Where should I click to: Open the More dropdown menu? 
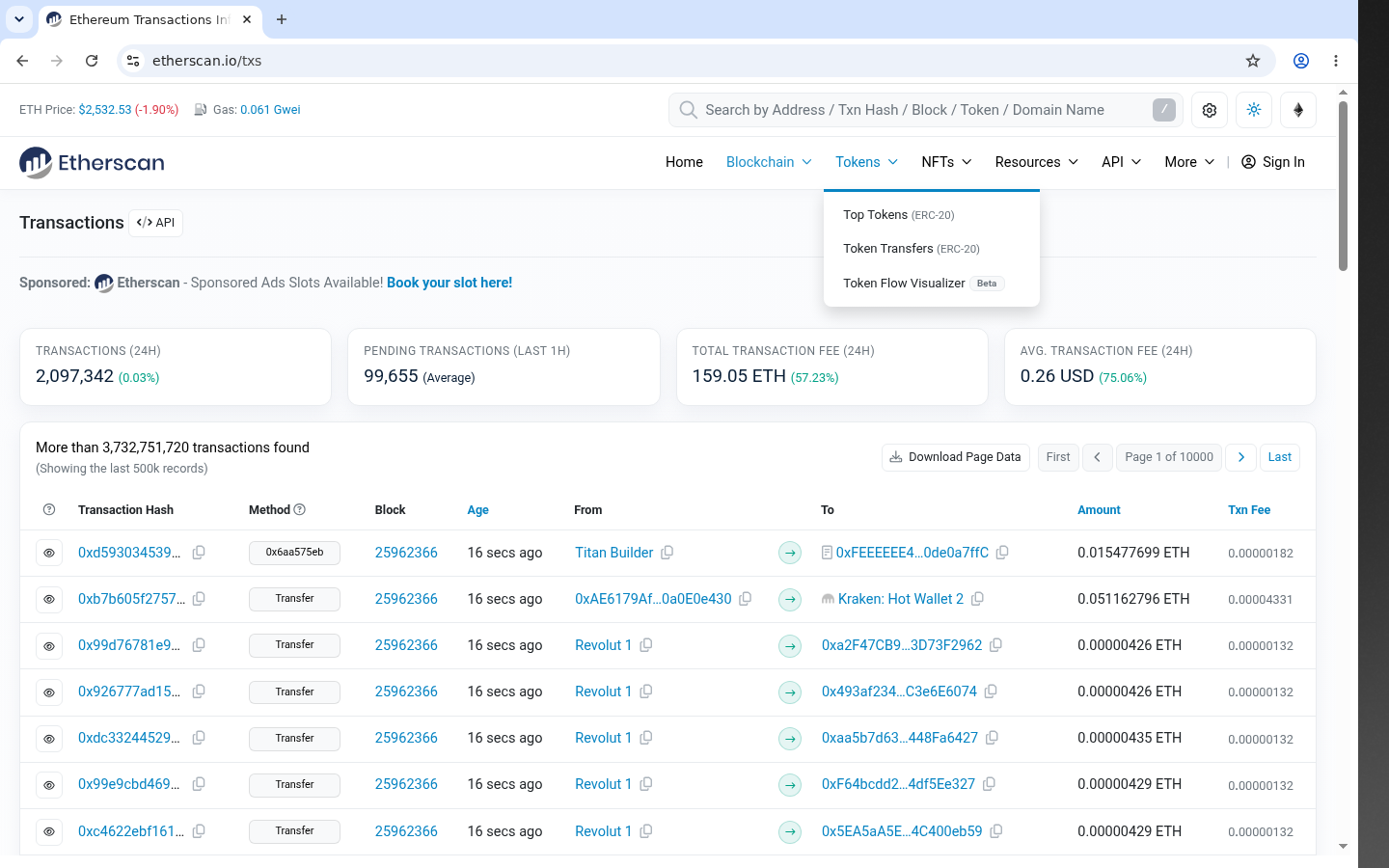(1189, 162)
